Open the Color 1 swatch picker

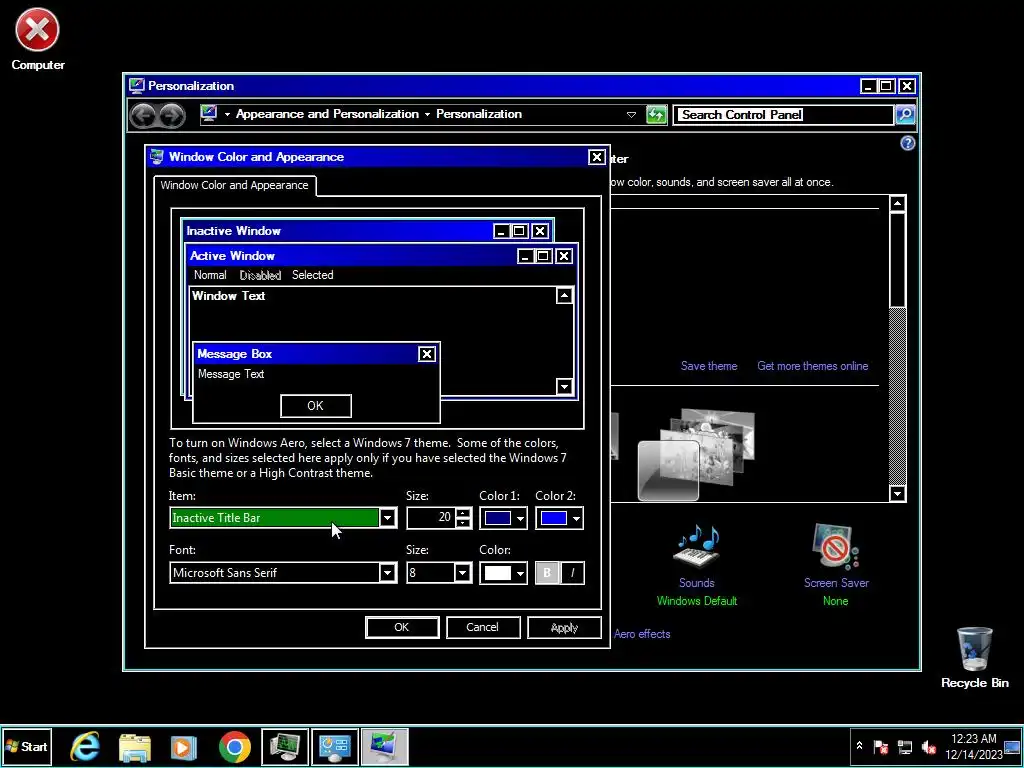pos(504,519)
